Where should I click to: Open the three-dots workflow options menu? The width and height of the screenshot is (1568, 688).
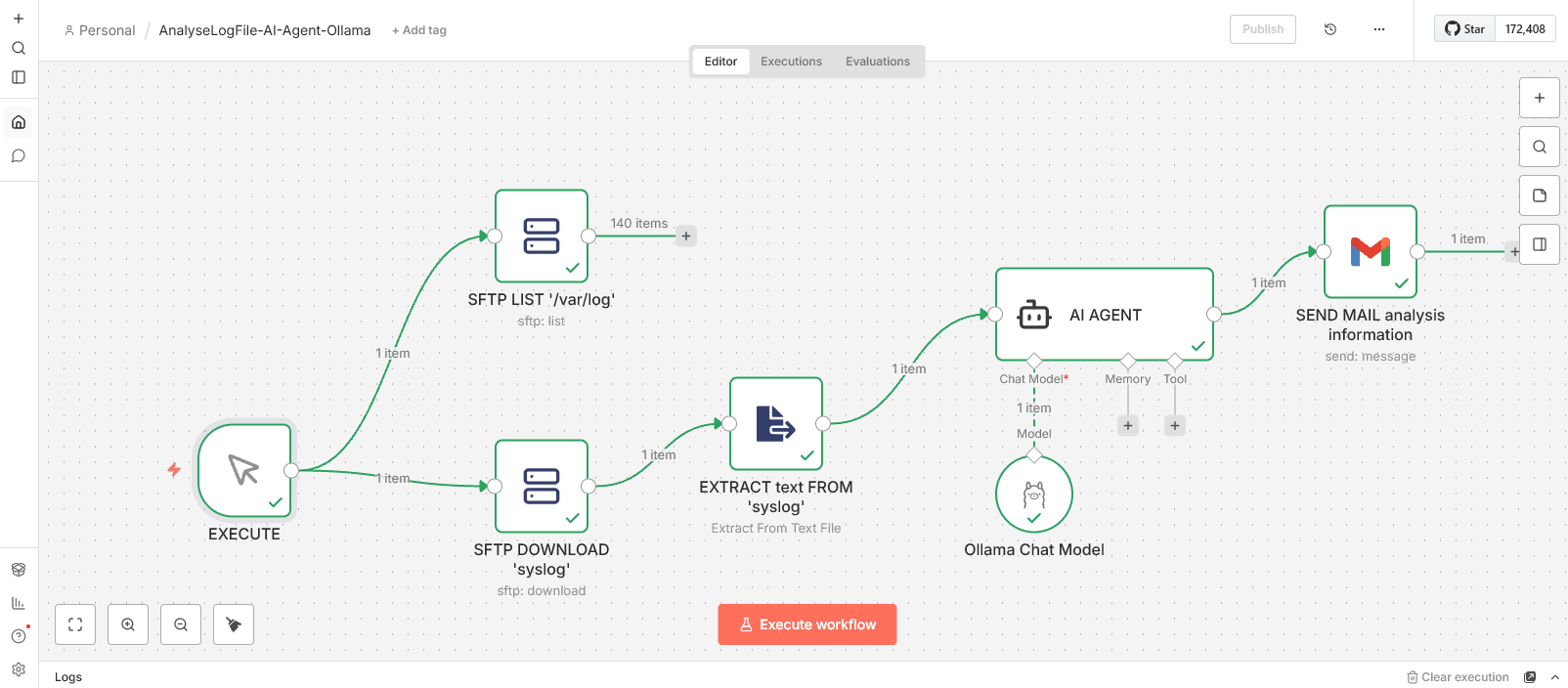coord(1378,29)
